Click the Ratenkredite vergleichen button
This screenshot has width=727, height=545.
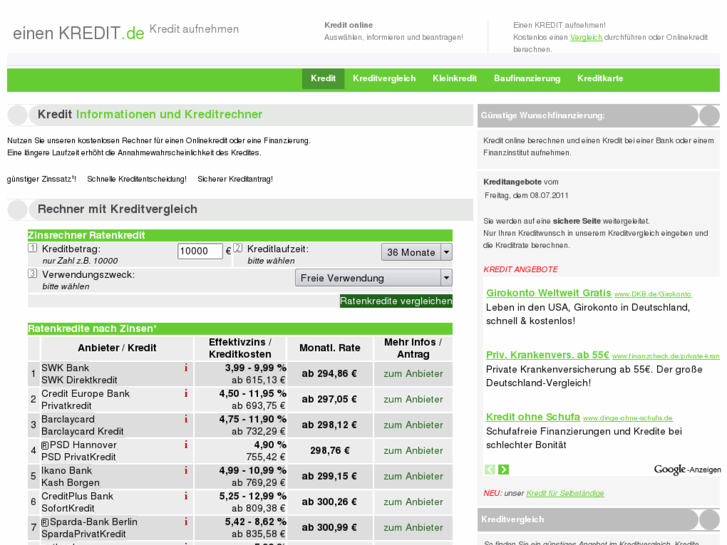click(x=396, y=301)
